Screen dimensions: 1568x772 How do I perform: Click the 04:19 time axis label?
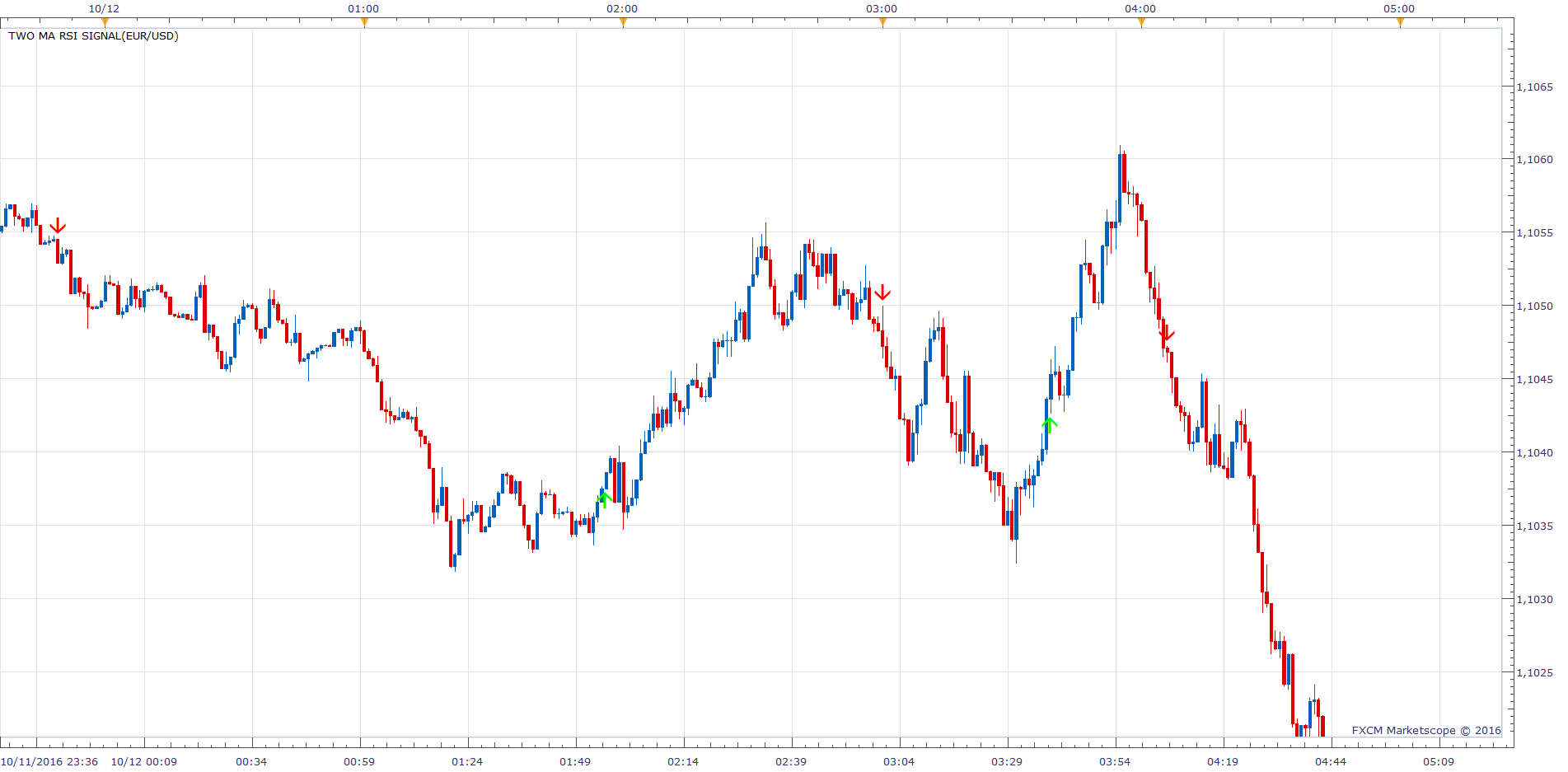[1223, 761]
